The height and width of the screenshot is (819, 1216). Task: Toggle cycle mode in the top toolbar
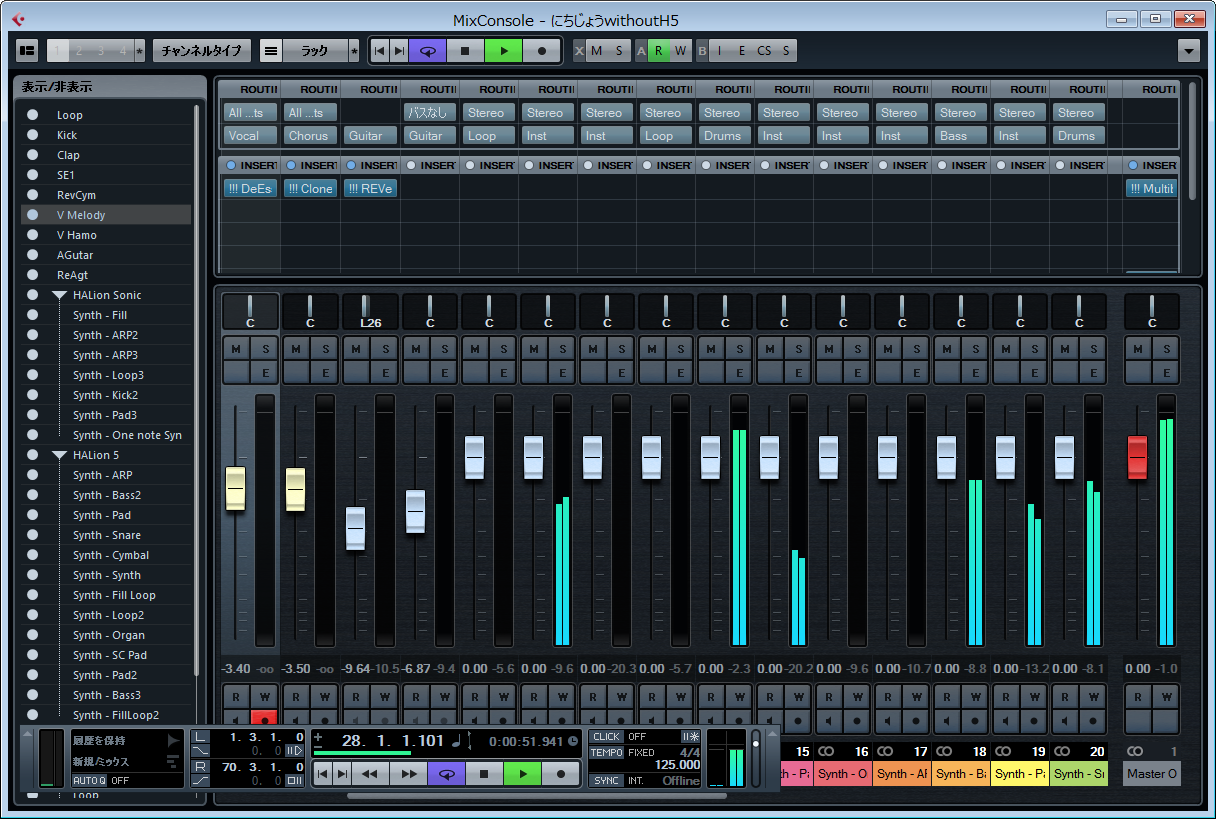pyautogui.click(x=428, y=50)
